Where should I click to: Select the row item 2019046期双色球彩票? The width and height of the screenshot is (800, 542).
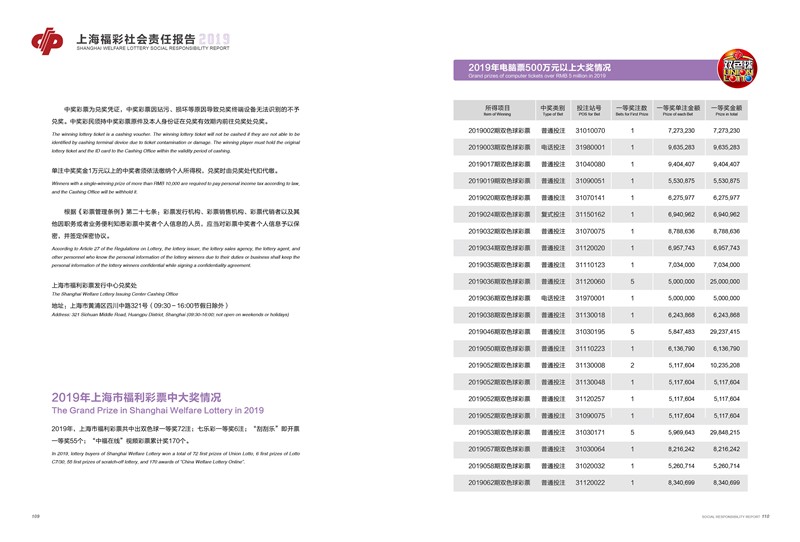(499, 332)
